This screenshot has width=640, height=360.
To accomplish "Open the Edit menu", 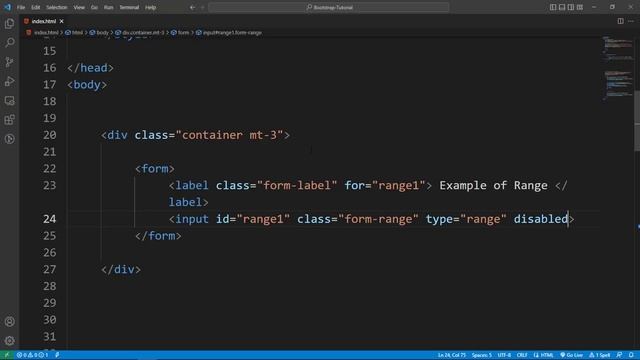I will coord(36,7).
